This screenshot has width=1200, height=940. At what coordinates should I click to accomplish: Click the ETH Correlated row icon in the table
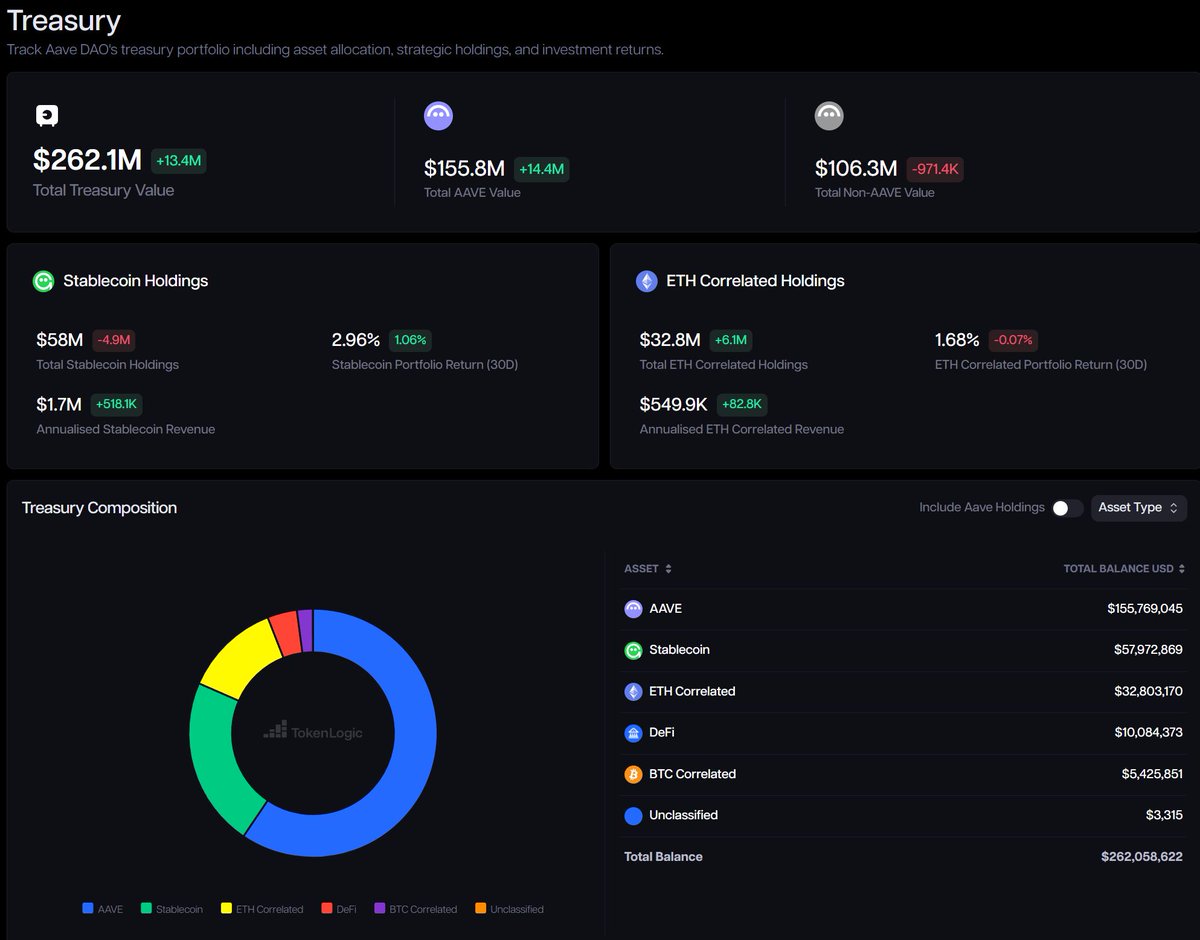click(633, 691)
